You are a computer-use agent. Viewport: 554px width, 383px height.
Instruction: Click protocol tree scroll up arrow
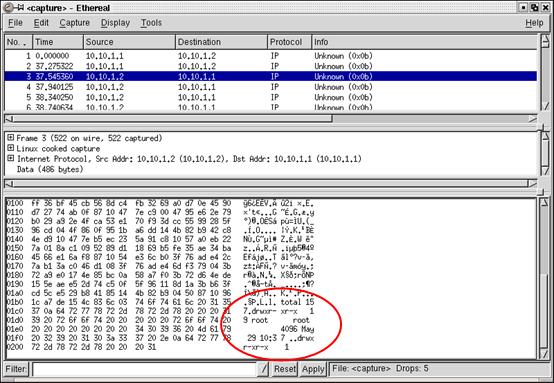[544, 136]
